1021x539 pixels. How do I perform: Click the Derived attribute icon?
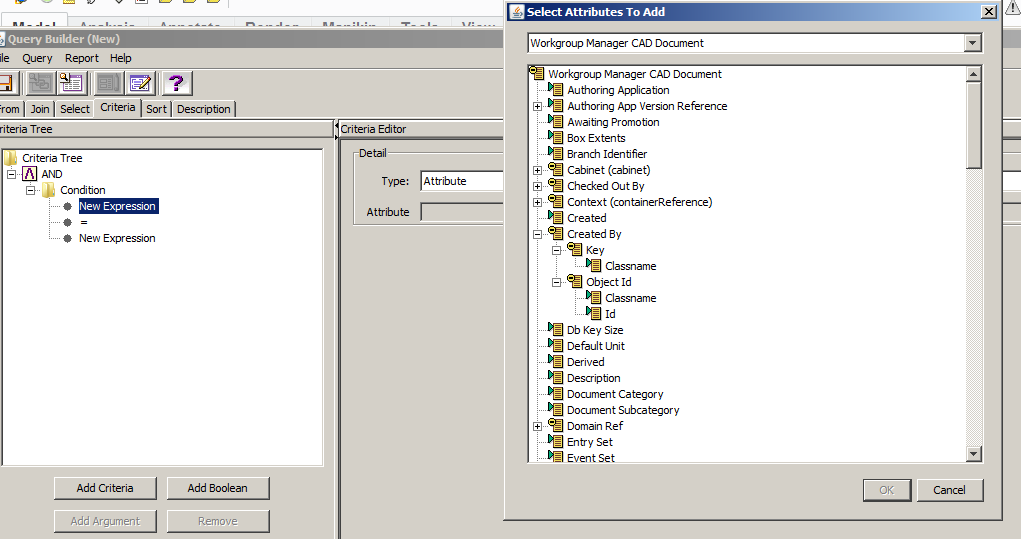point(555,361)
